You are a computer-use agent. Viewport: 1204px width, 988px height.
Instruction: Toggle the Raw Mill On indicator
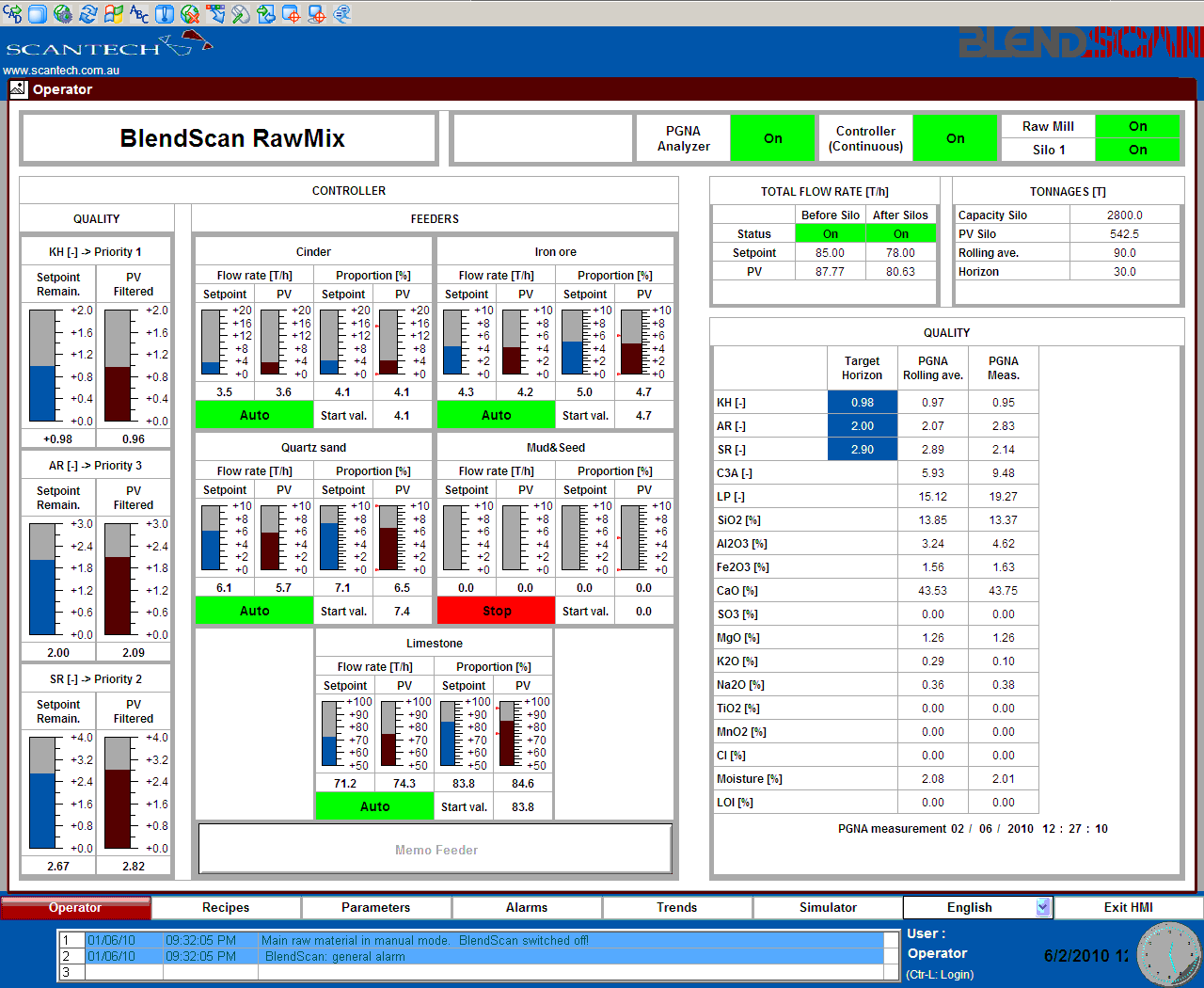click(1138, 126)
